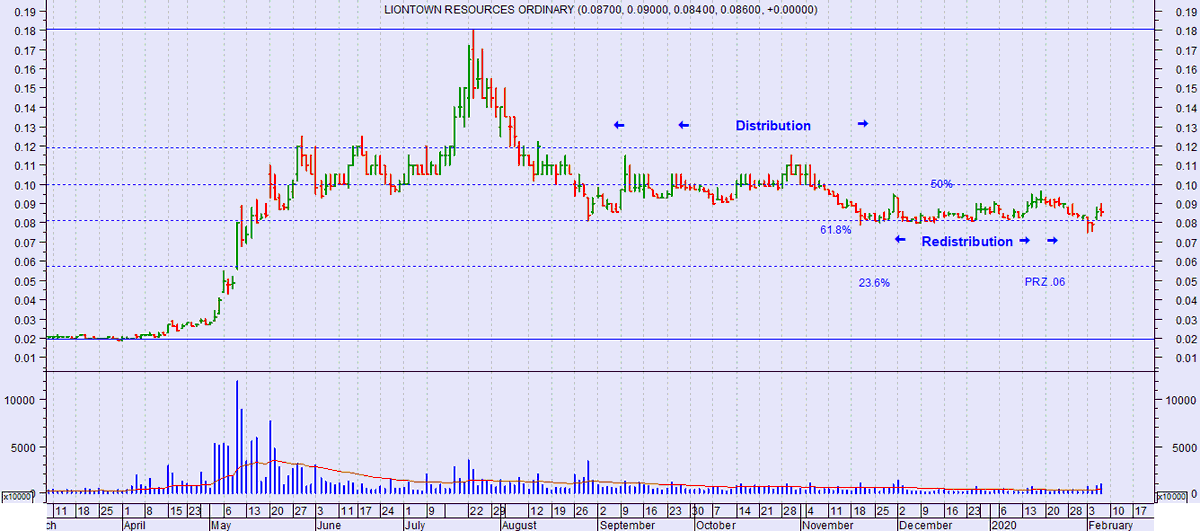The height and width of the screenshot is (531, 1200).
Task: Click the December month label on time axis
Action: click(x=924, y=524)
